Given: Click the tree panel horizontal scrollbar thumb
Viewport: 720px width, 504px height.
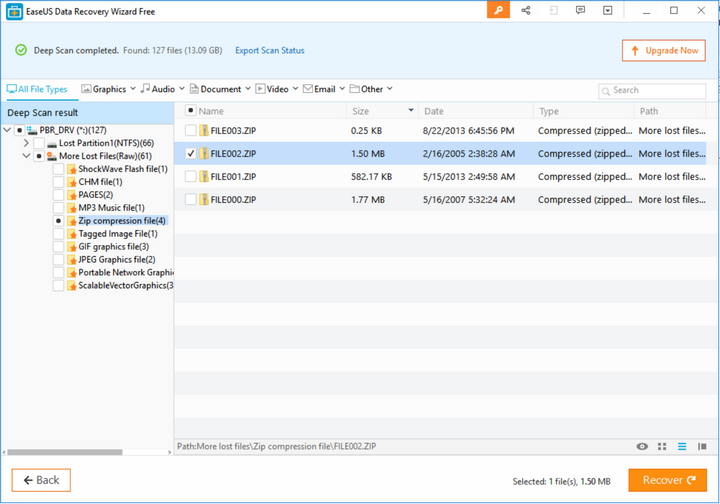Looking at the screenshot, I should [x=65, y=452].
